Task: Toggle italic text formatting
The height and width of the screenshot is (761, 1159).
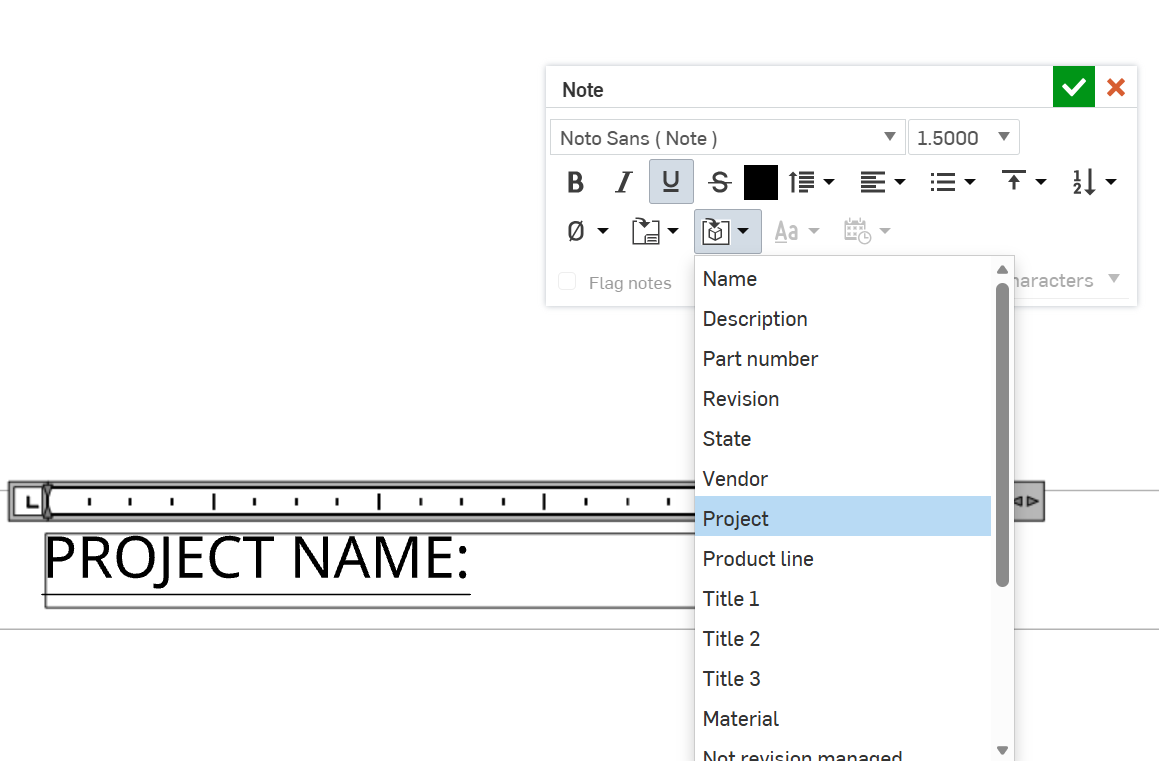Action: pyautogui.click(x=624, y=182)
